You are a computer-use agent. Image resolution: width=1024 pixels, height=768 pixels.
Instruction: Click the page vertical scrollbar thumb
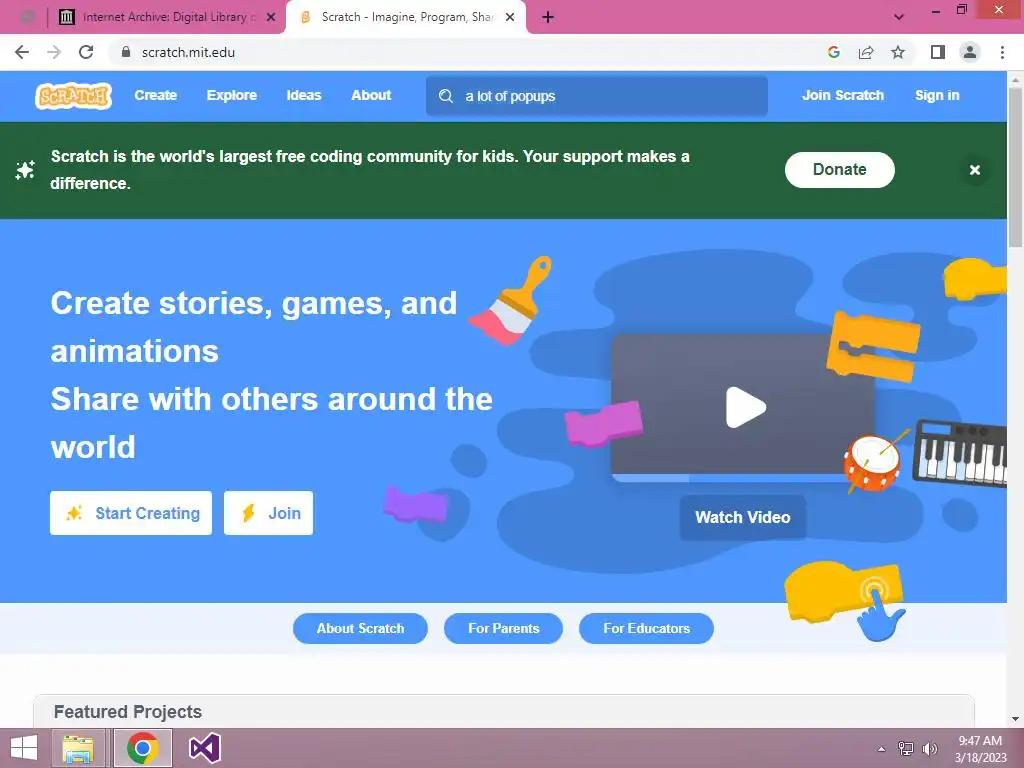[x=1015, y=166]
